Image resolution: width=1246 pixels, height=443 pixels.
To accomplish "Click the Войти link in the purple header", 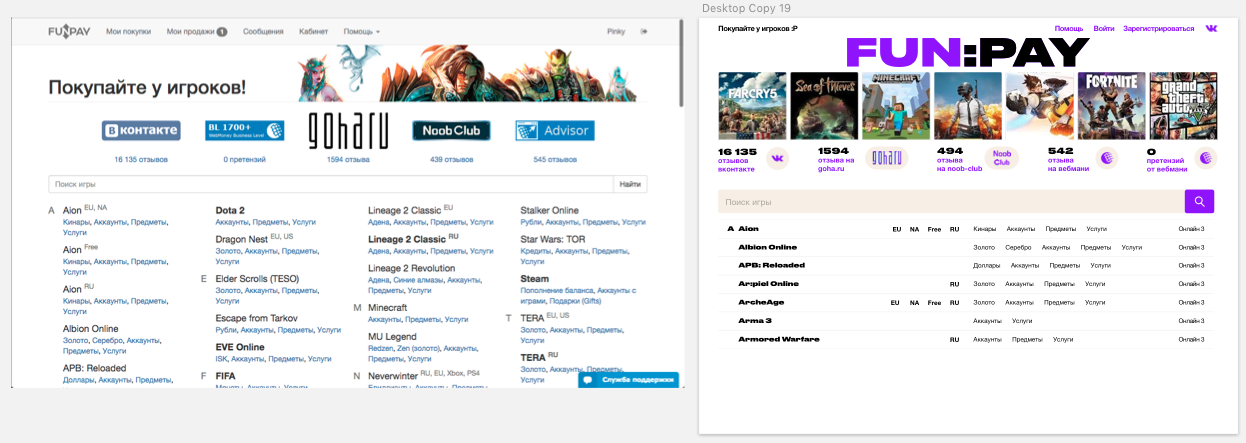I will point(1104,29).
